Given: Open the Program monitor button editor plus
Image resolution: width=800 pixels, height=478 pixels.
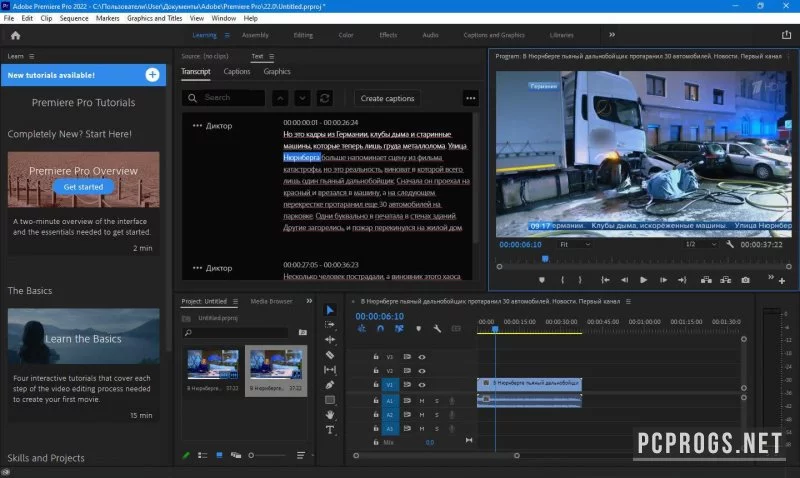Looking at the screenshot, I should coord(782,281).
